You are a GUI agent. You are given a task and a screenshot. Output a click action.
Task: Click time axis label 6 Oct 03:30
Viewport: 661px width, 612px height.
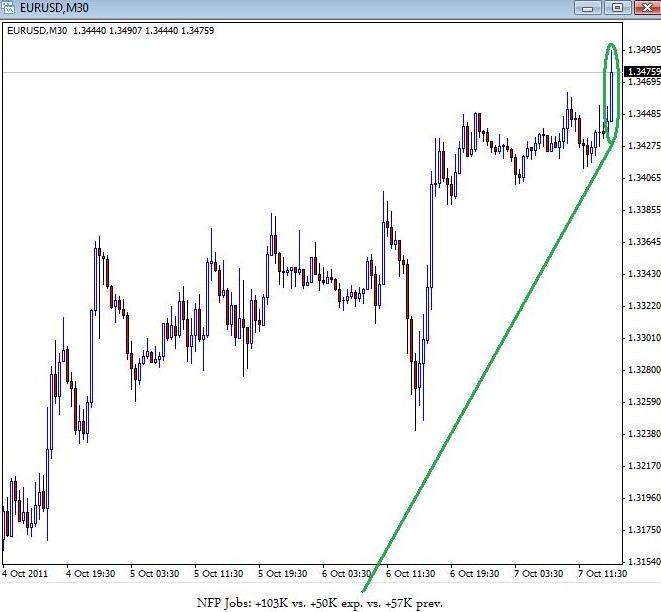347,574
